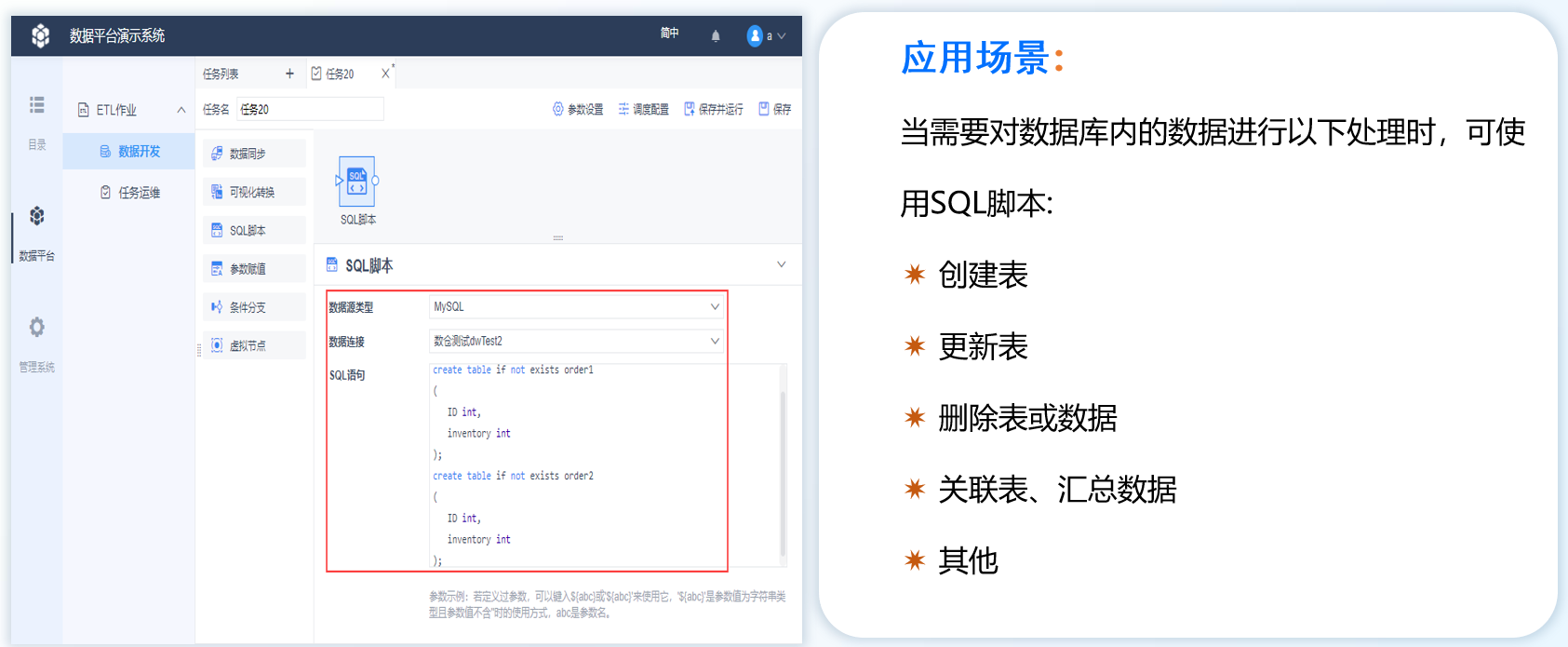Collapse the ETL作业 menu group
This screenshot has width=1568, height=647.
click(x=181, y=110)
